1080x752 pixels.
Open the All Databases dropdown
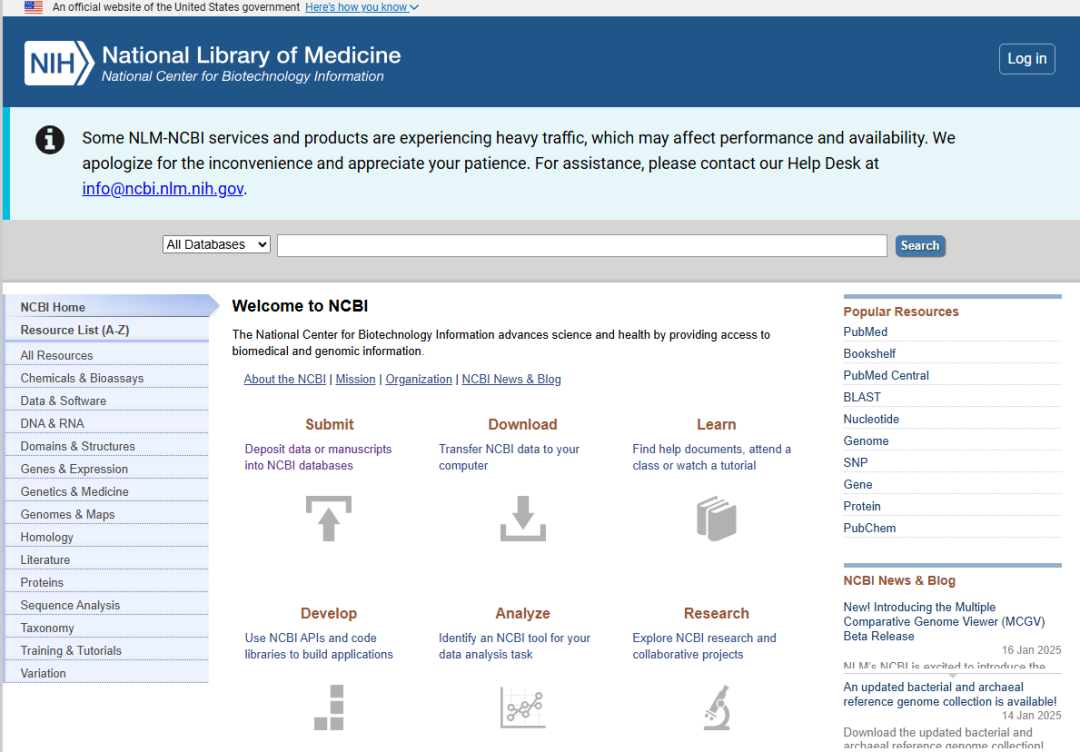pos(217,245)
